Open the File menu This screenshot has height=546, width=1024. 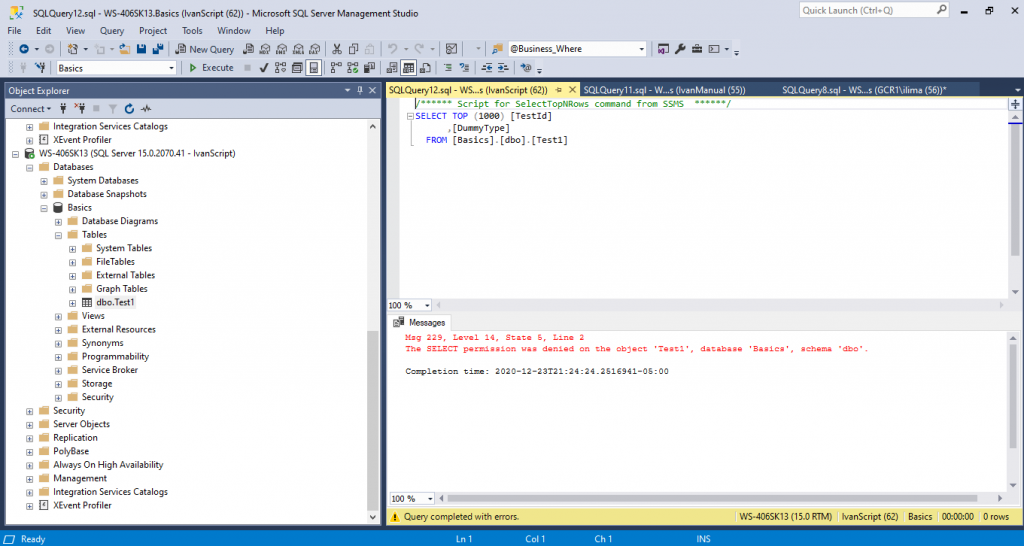(x=14, y=31)
